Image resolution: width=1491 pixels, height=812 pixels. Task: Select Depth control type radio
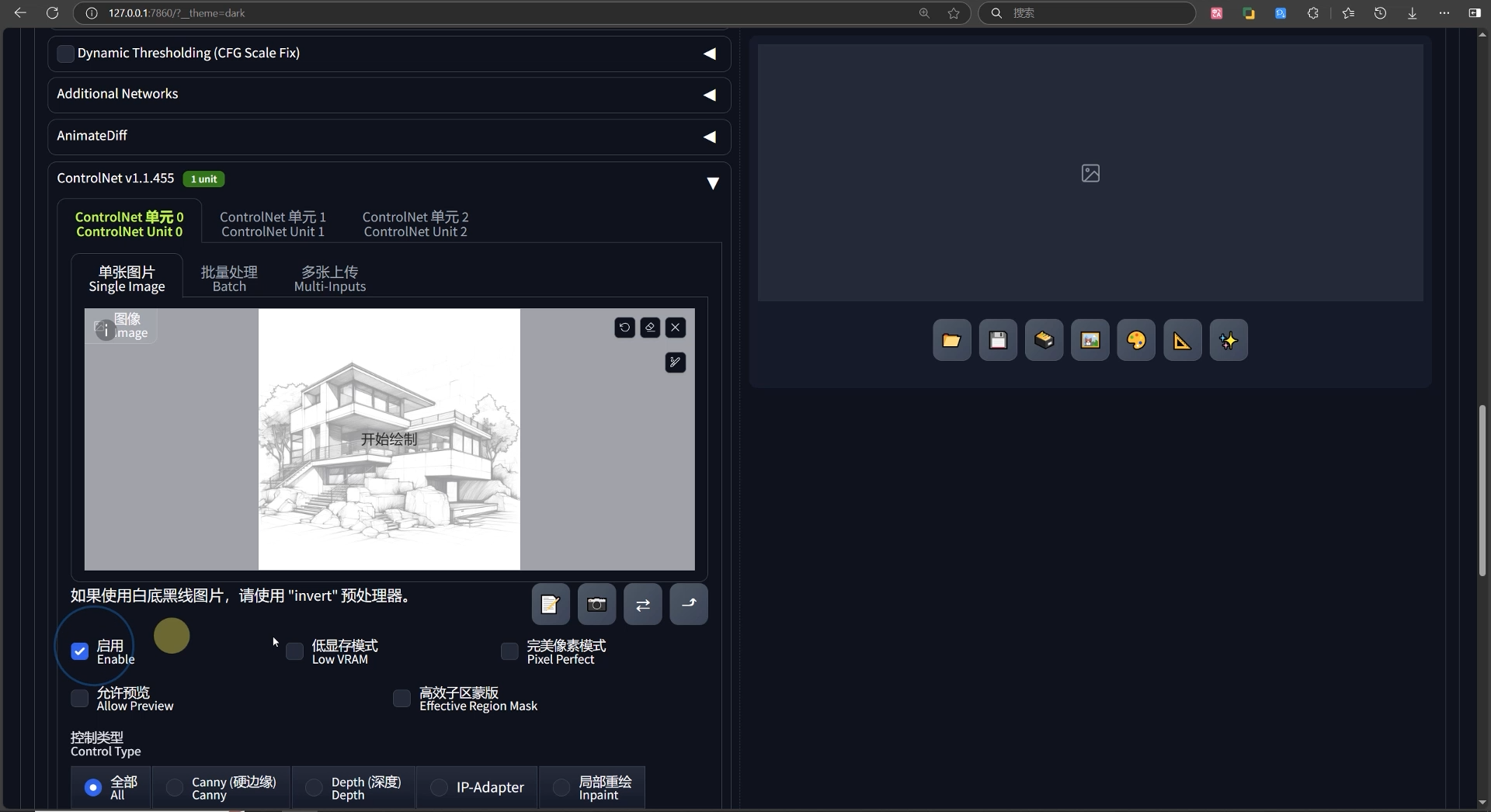[x=314, y=787]
